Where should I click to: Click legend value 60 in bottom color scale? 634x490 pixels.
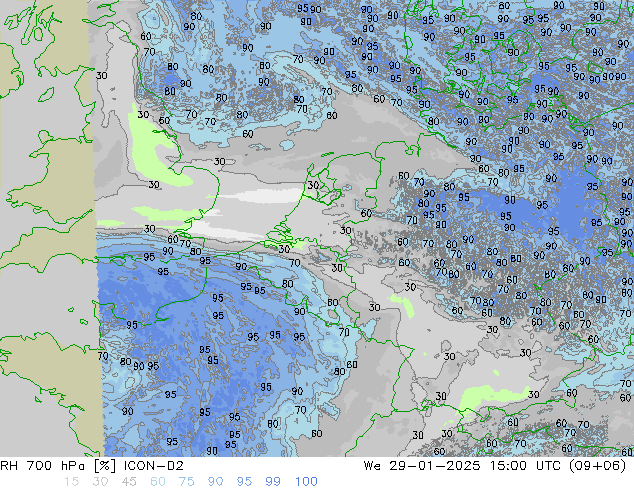[x=158, y=482]
